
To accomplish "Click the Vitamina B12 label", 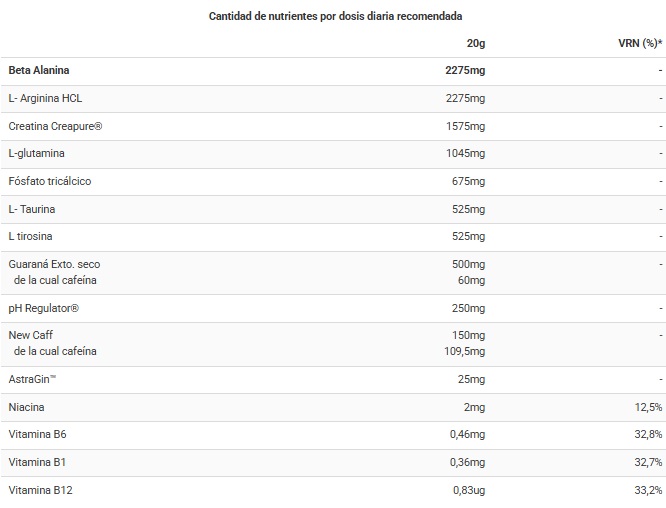I will 40,491.
